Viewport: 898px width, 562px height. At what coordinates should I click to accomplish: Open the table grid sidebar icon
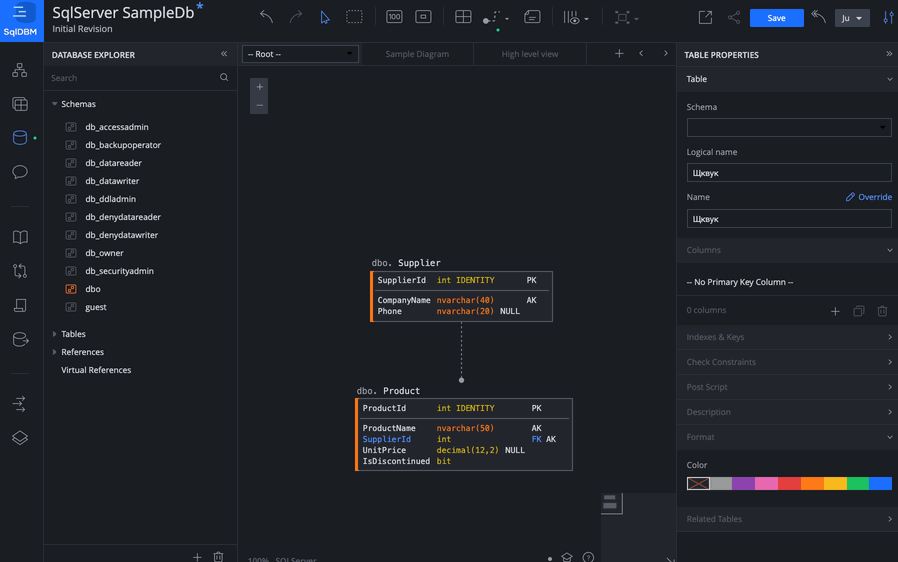coord(19,104)
